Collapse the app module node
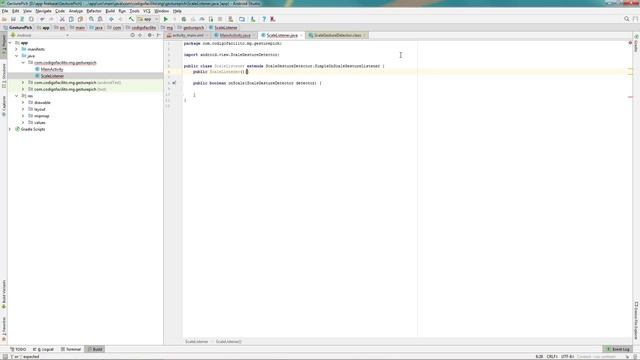The height and width of the screenshot is (360, 640). (10, 43)
